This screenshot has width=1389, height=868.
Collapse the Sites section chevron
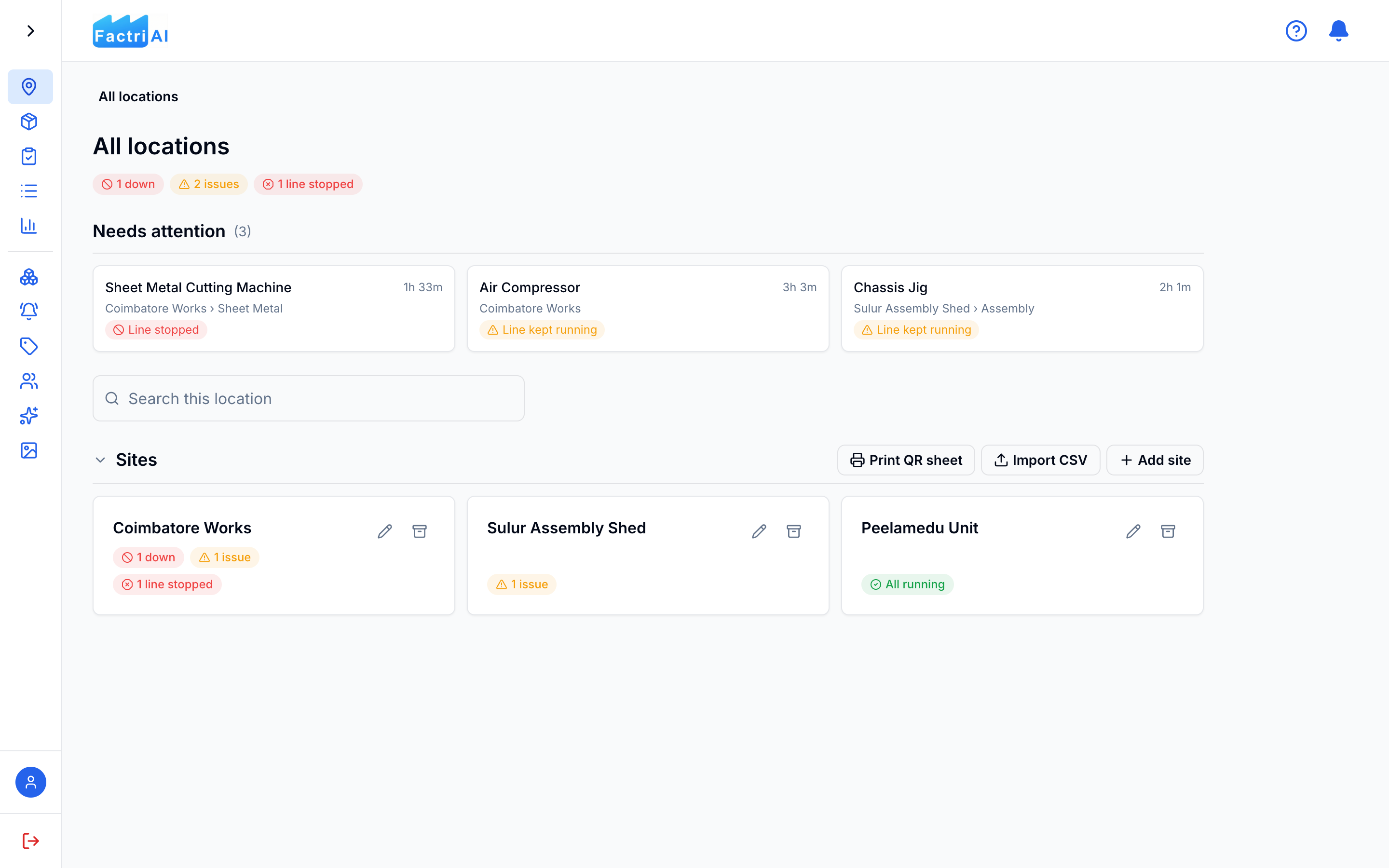click(x=100, y=461)
